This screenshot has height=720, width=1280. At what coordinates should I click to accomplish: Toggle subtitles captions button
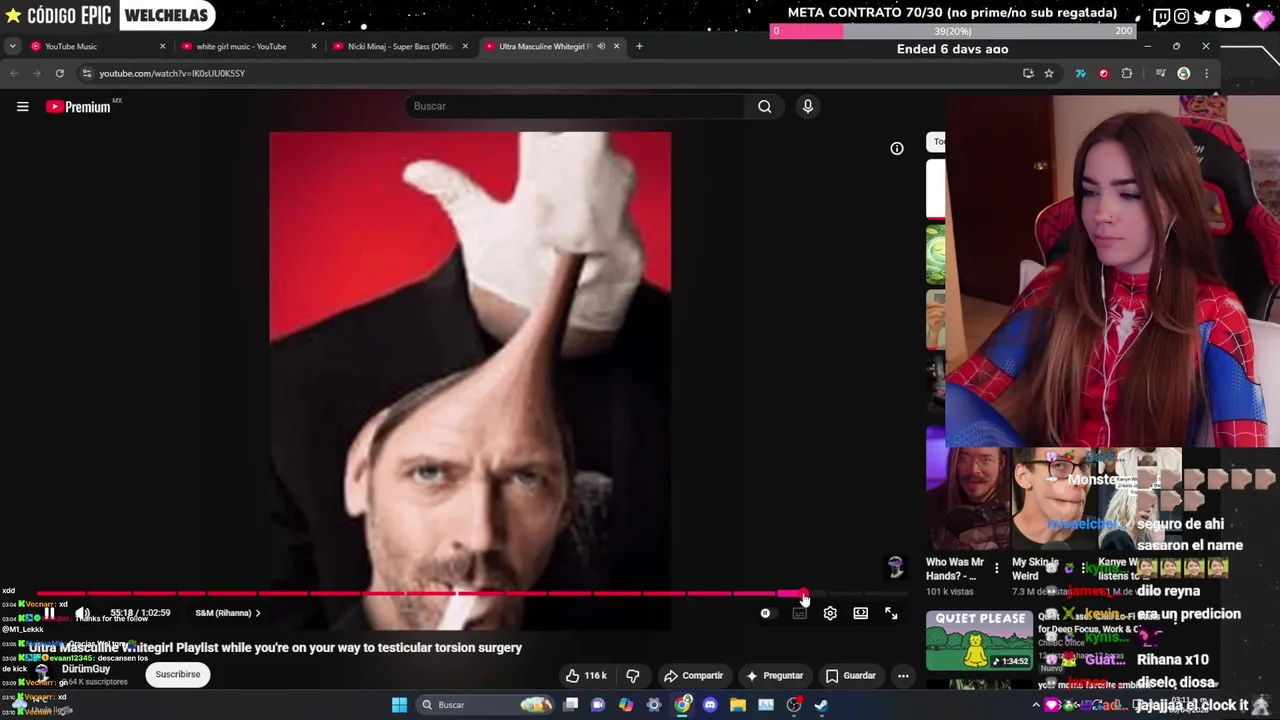(x=799, y=614)
